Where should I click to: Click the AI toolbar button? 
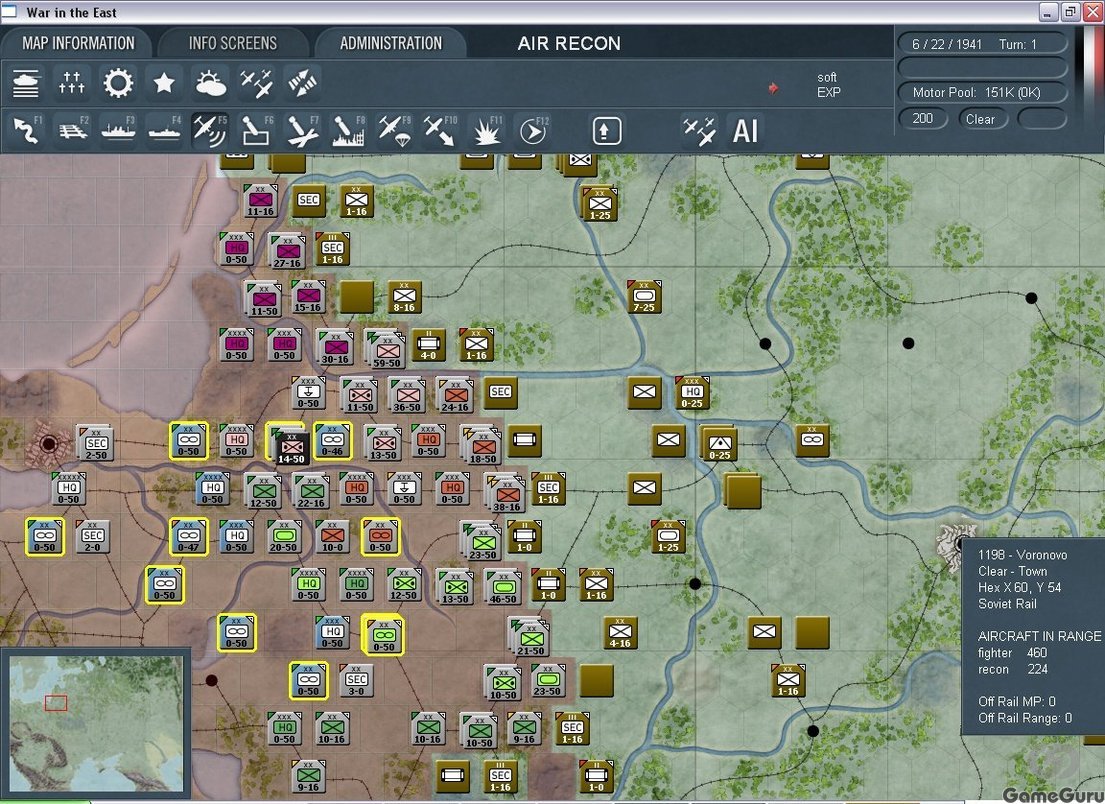click(745, 131)
